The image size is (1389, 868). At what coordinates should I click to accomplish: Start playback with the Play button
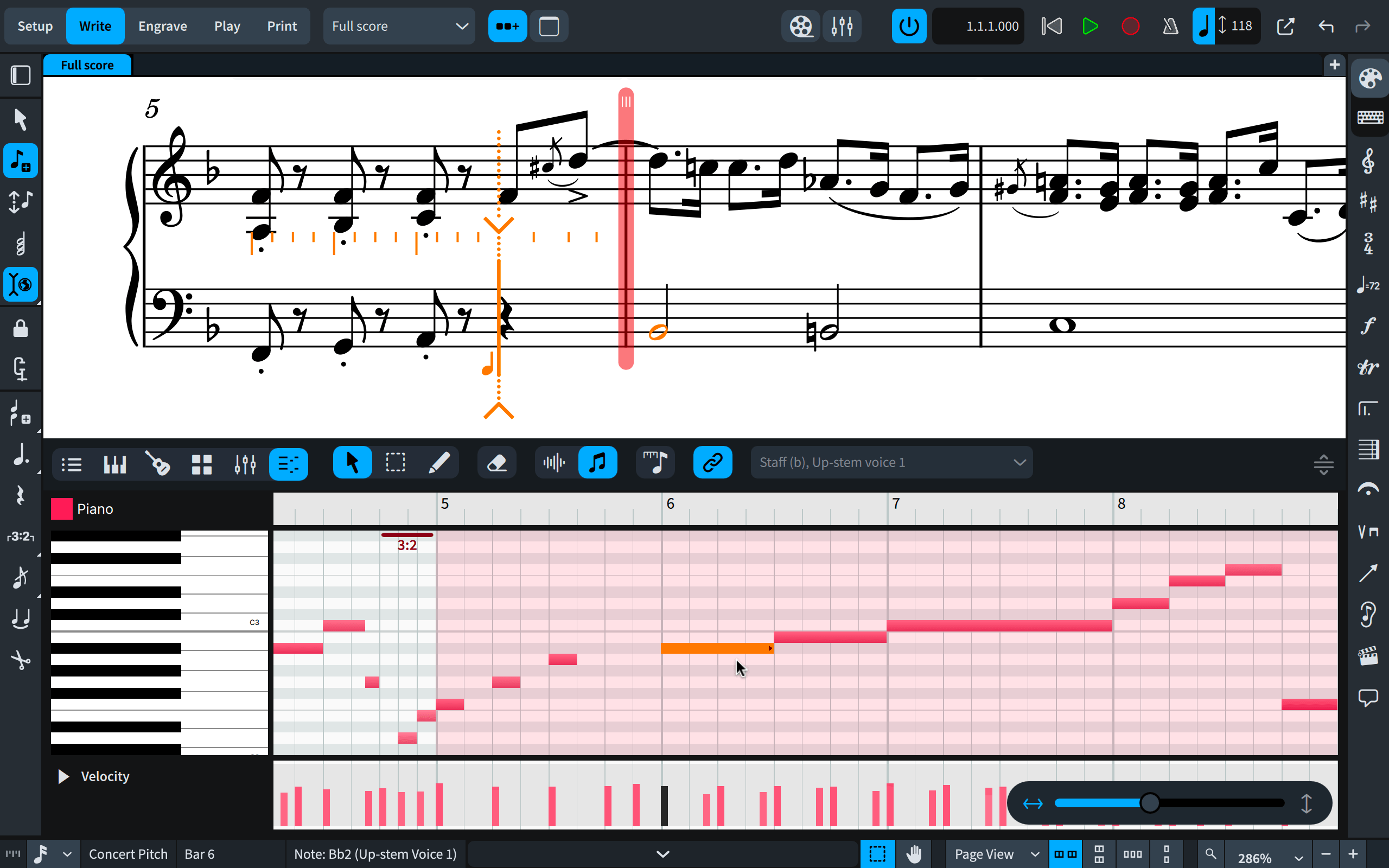pos(1090,26)
